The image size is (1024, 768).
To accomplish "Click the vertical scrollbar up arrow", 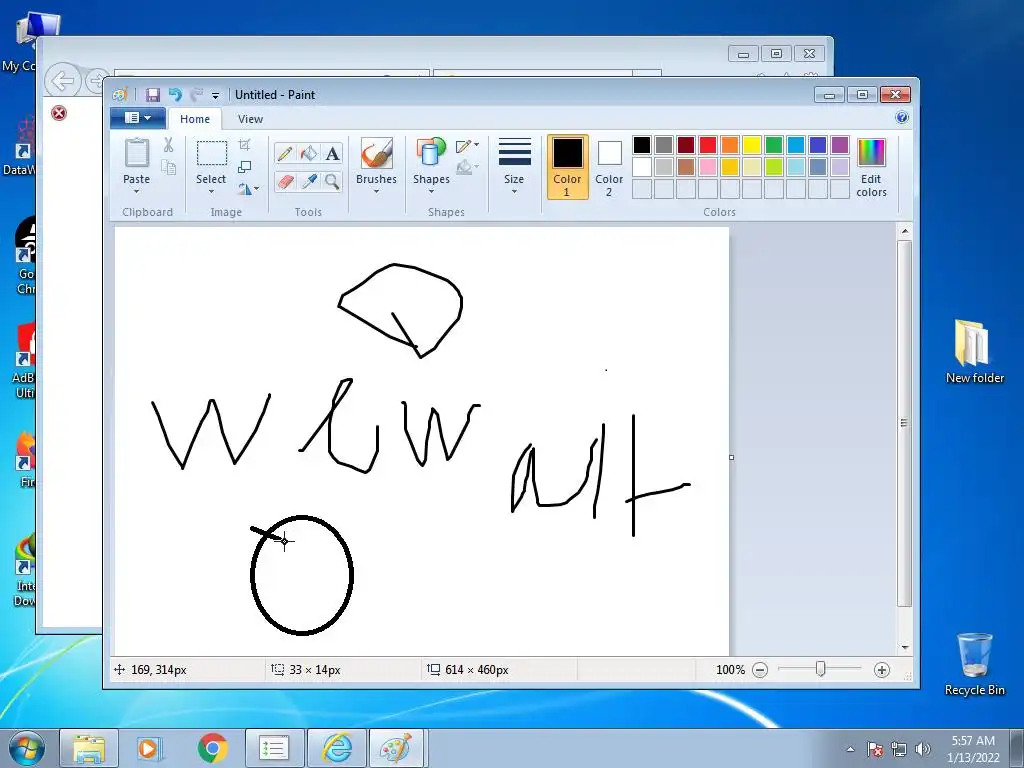I will tap(904, 231).
